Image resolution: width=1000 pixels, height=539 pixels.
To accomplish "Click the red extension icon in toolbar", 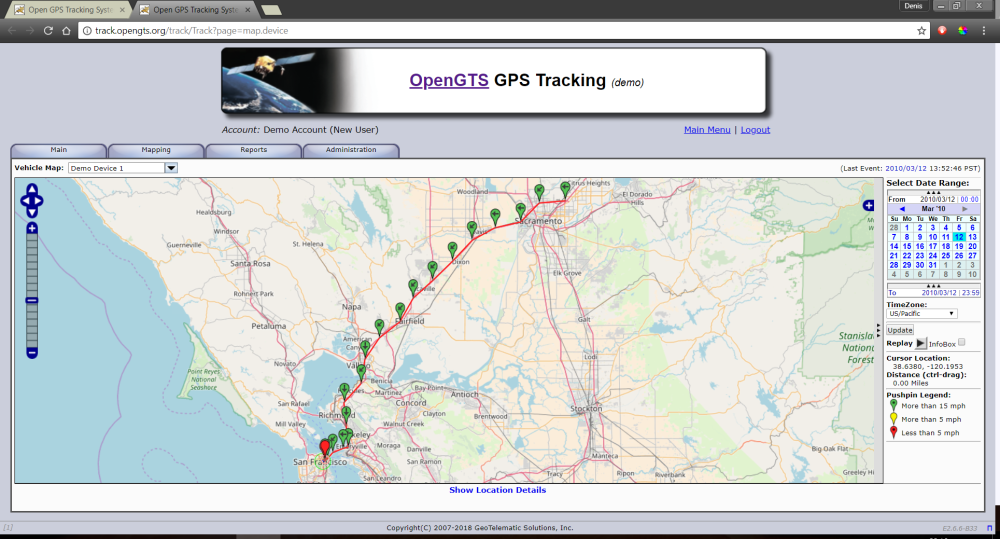I will (942, 30).
